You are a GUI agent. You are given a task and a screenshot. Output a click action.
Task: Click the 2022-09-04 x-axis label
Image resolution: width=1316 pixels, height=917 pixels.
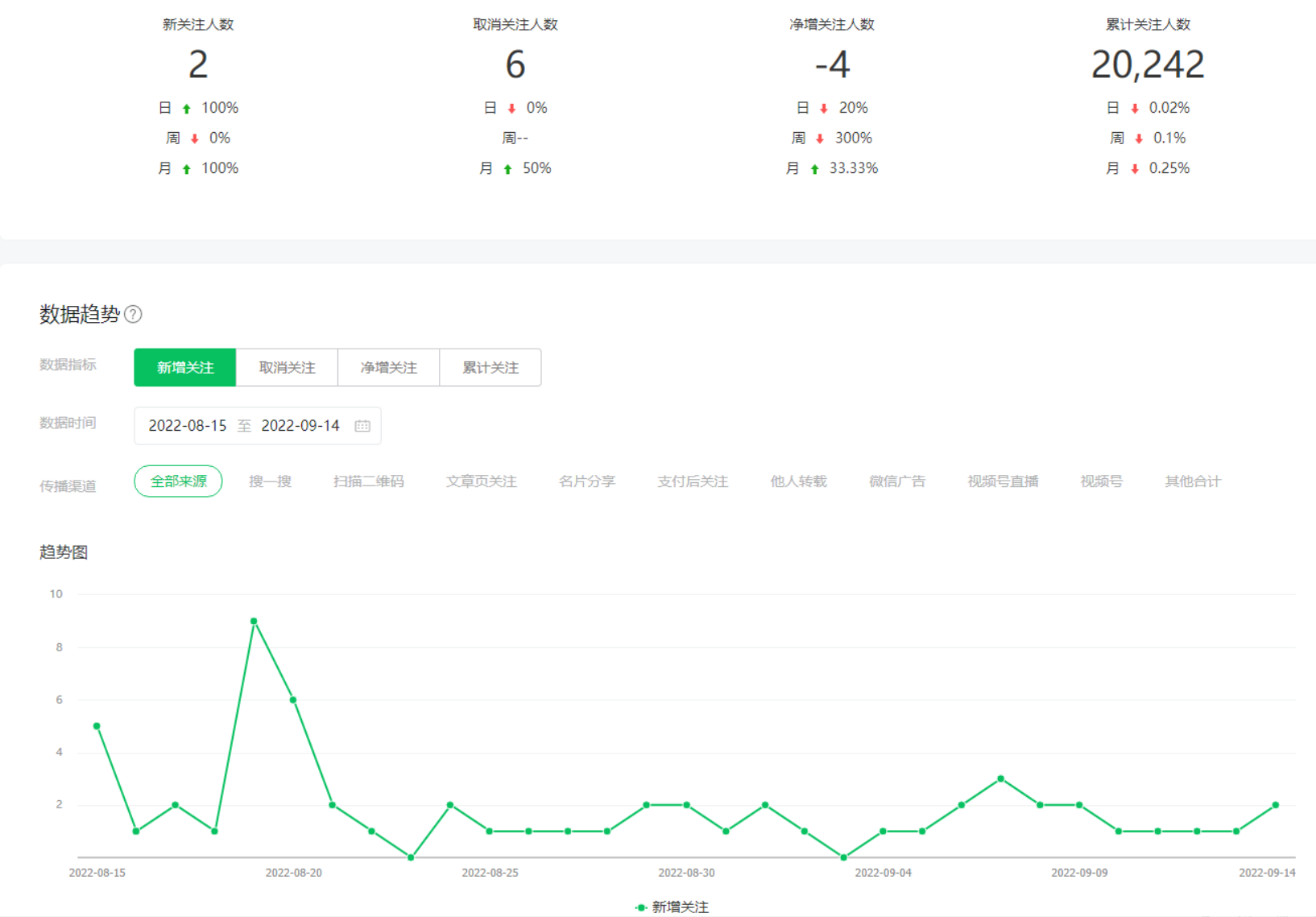[883, 873]
